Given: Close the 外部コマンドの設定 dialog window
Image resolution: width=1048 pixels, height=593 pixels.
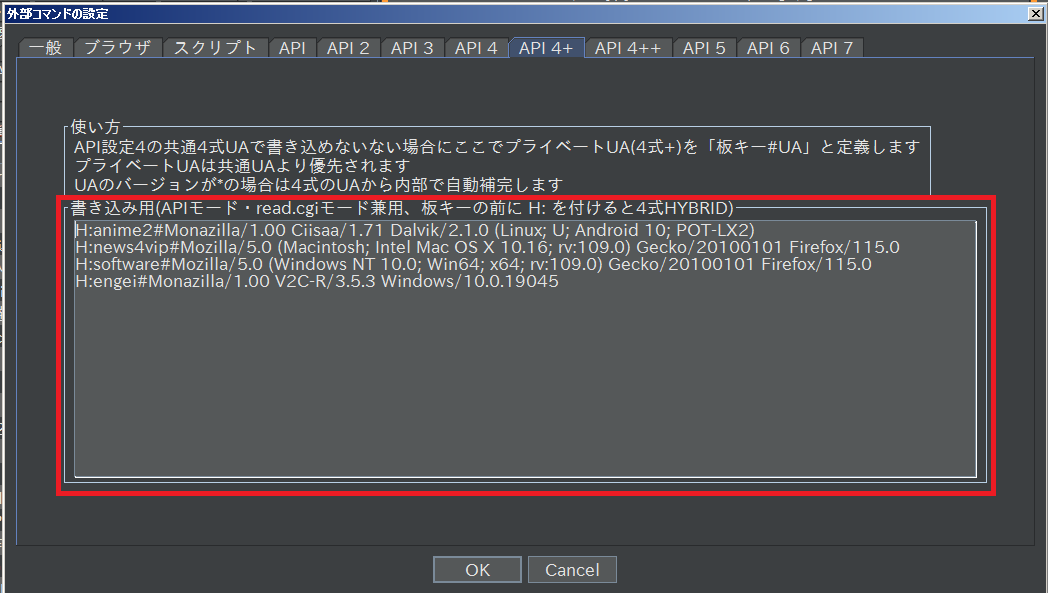Looking at the screenshot, I should pyautogui.click(x=1035, y=13).
